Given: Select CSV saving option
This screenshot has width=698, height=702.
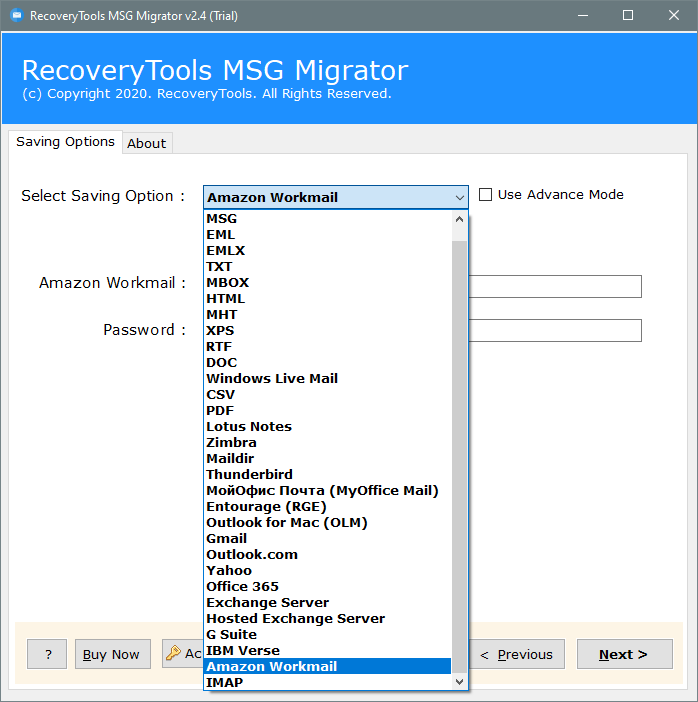Looking at the screenshot, I should click(x=328, y=394).
